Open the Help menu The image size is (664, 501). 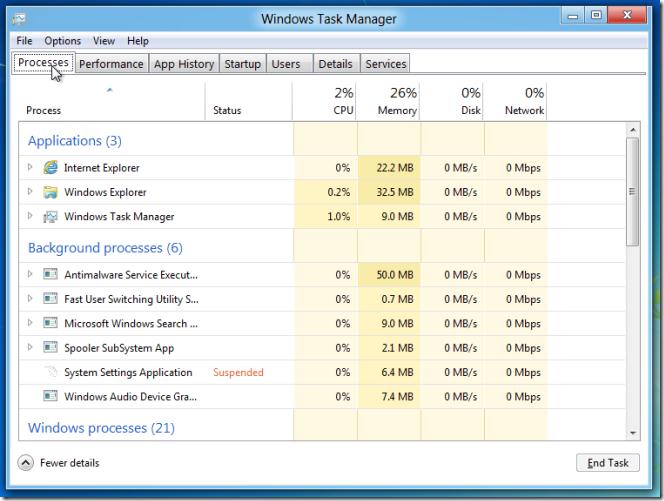[138, 41]
